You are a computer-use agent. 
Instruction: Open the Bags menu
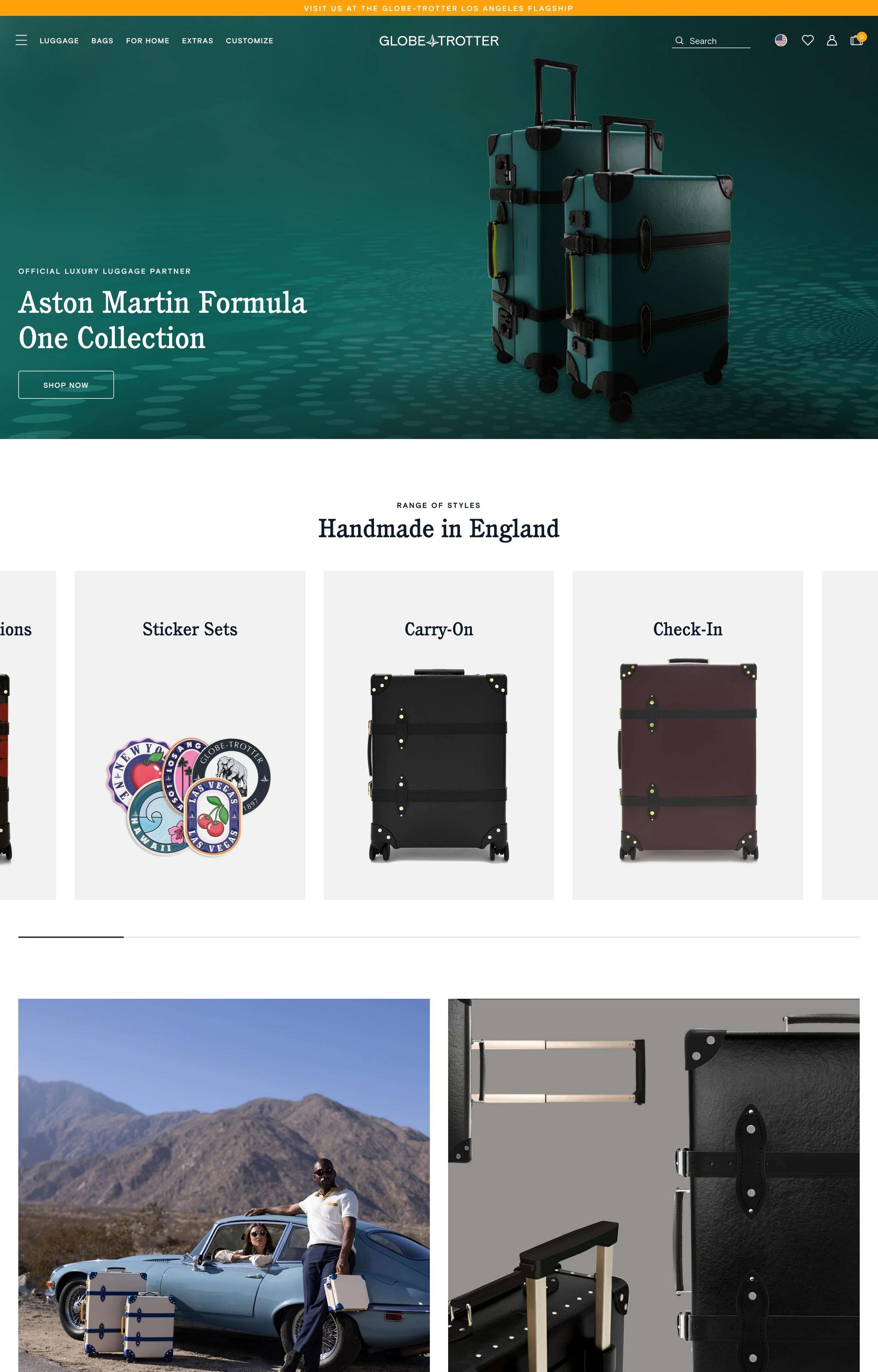(x=102, y=41)
